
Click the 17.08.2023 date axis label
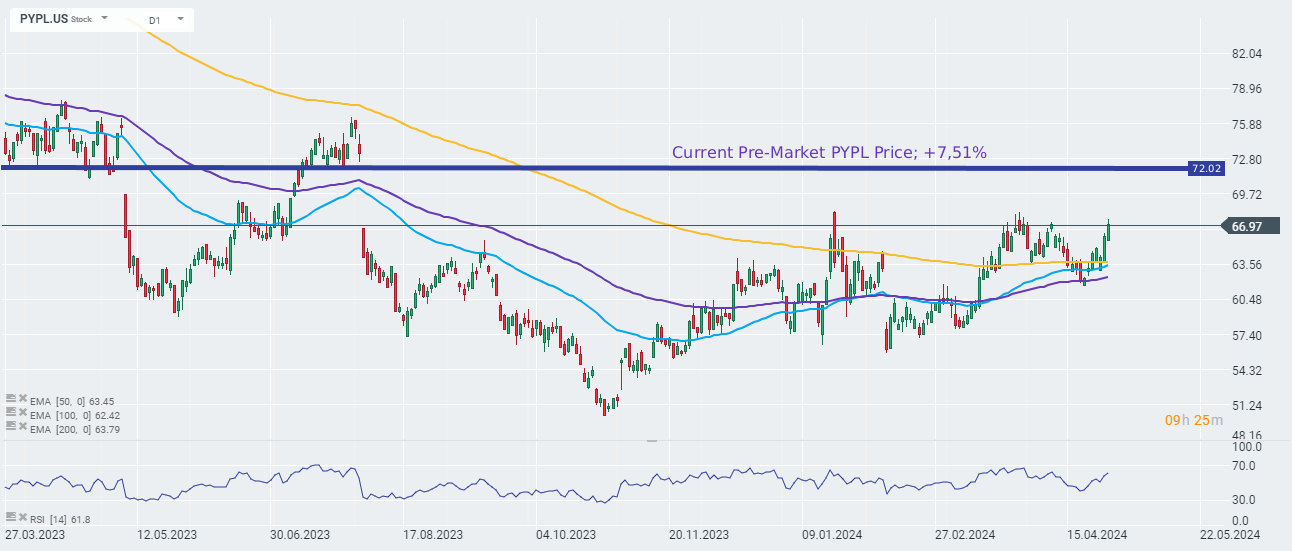[x=433, y=536]
